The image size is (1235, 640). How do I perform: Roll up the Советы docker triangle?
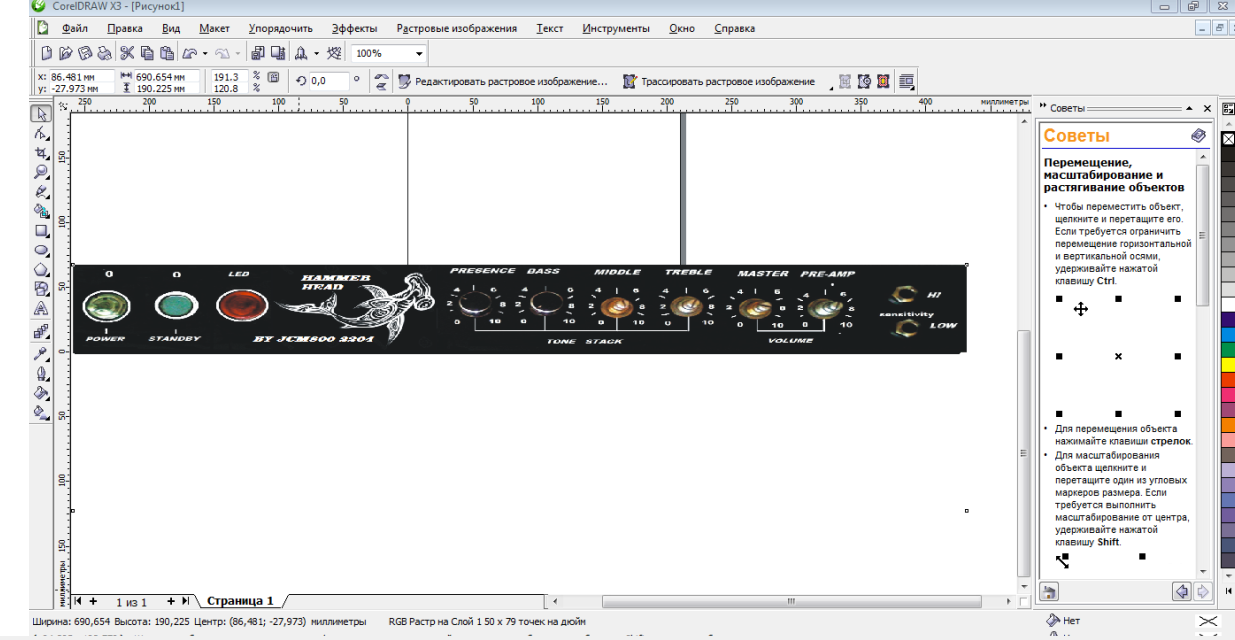pos(1190,108)
